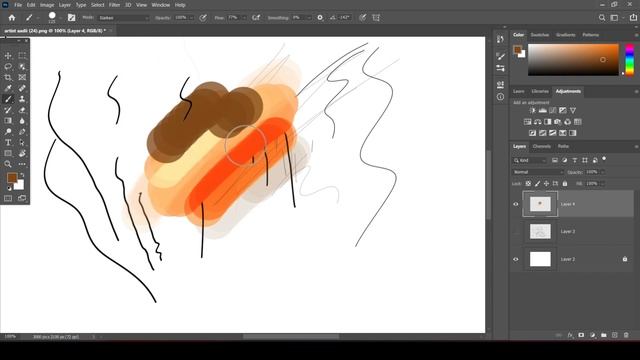Show the hidden Layer 3 visibility box
Viewport: 640px width, 360px height.
(x=516, y=231)
